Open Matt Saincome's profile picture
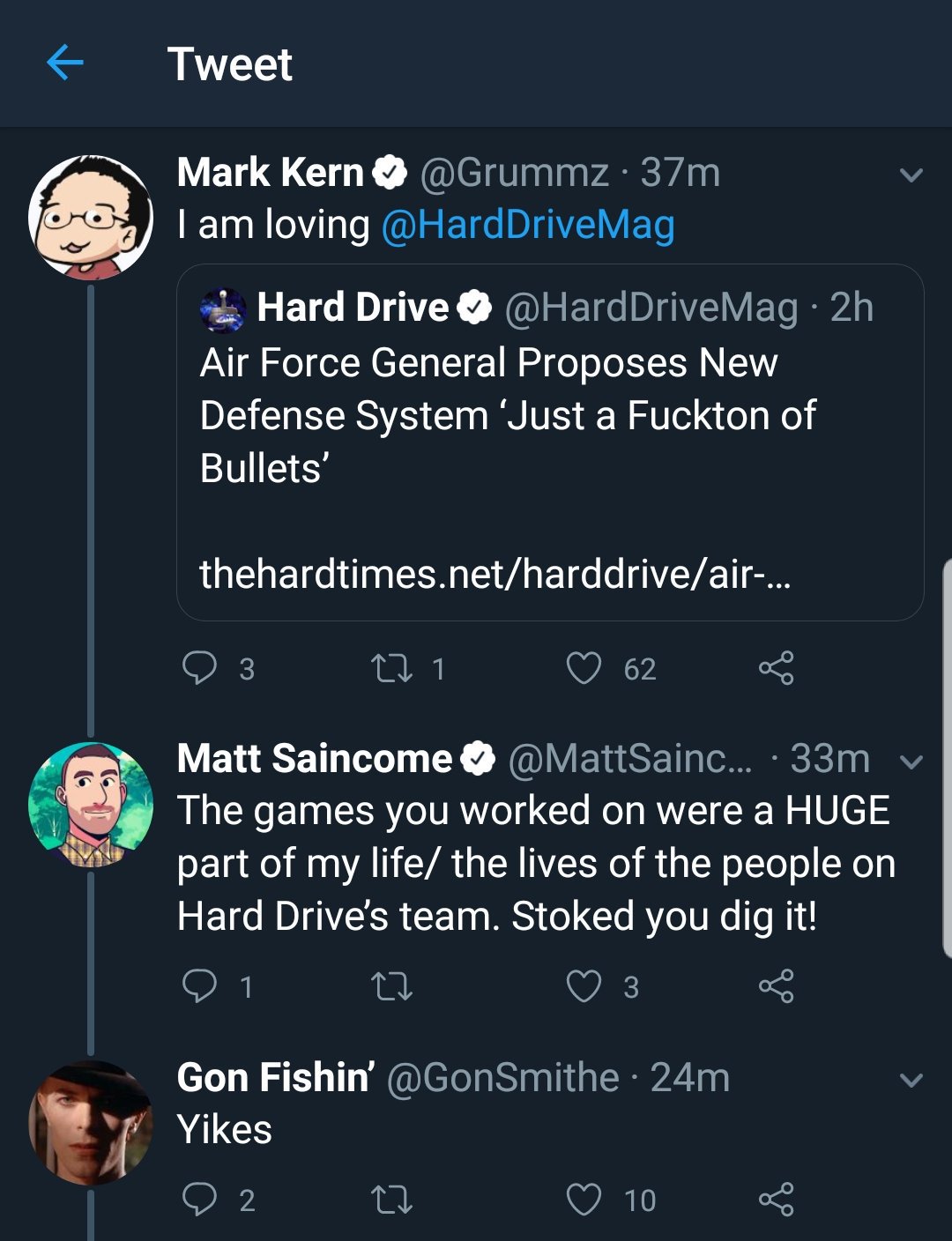The height and width of the screenshot is (1241, 952). pos(90,804)
